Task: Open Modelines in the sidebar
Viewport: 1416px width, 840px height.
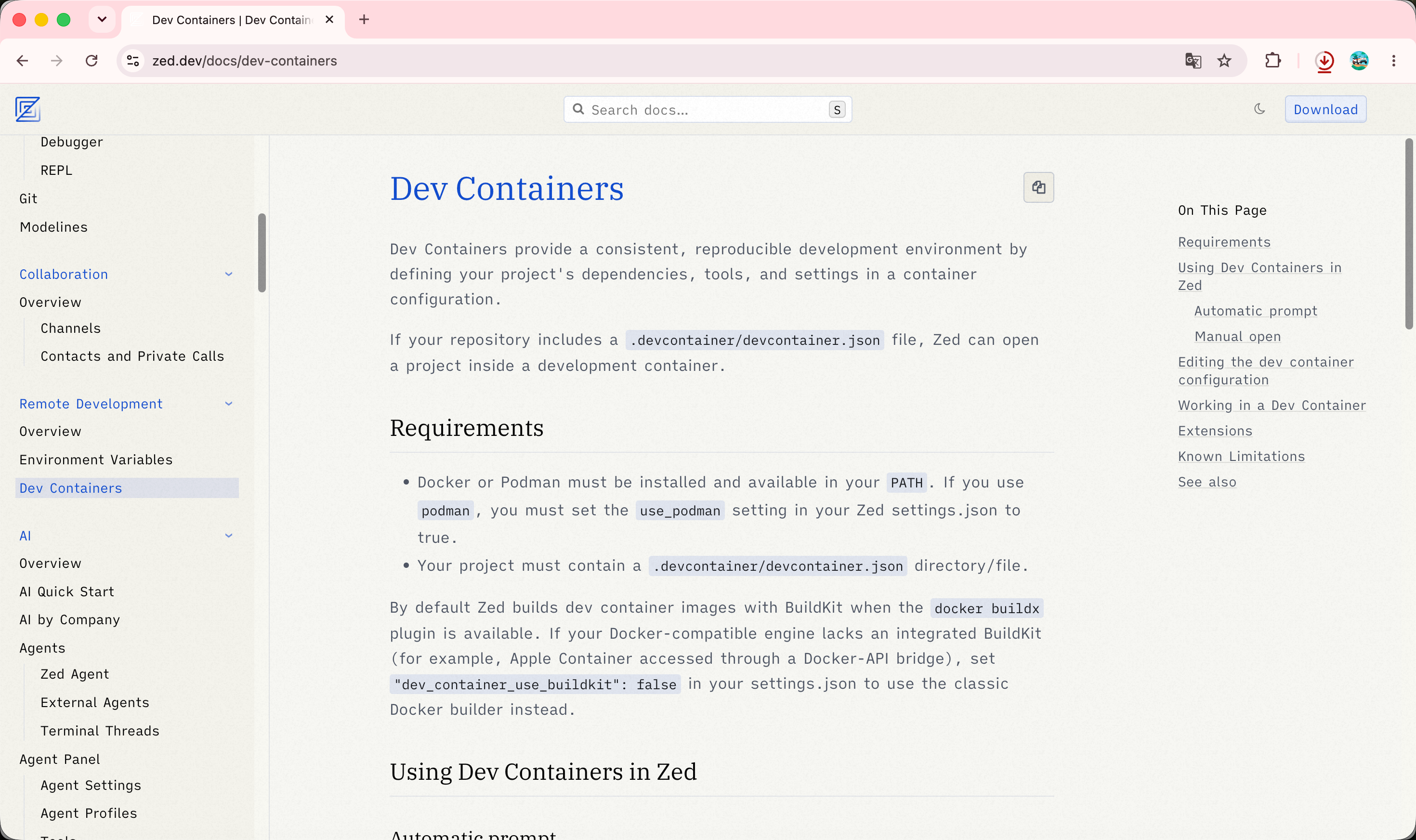Action: point(54,227)
